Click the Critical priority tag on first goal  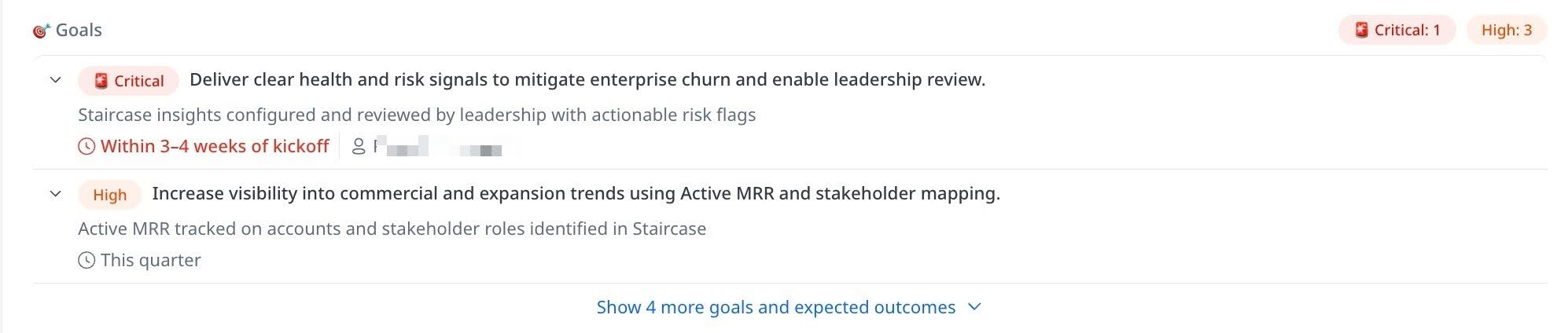[x=128, y=81]
